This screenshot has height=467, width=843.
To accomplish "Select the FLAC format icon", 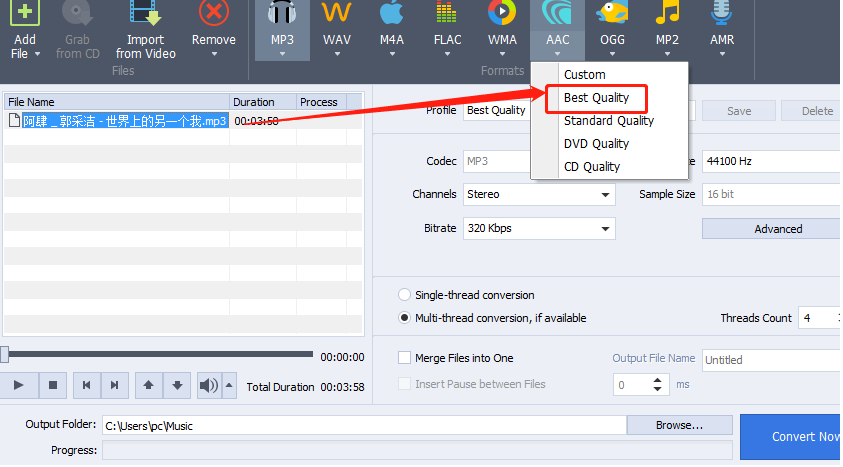I will tap(447, 13).
